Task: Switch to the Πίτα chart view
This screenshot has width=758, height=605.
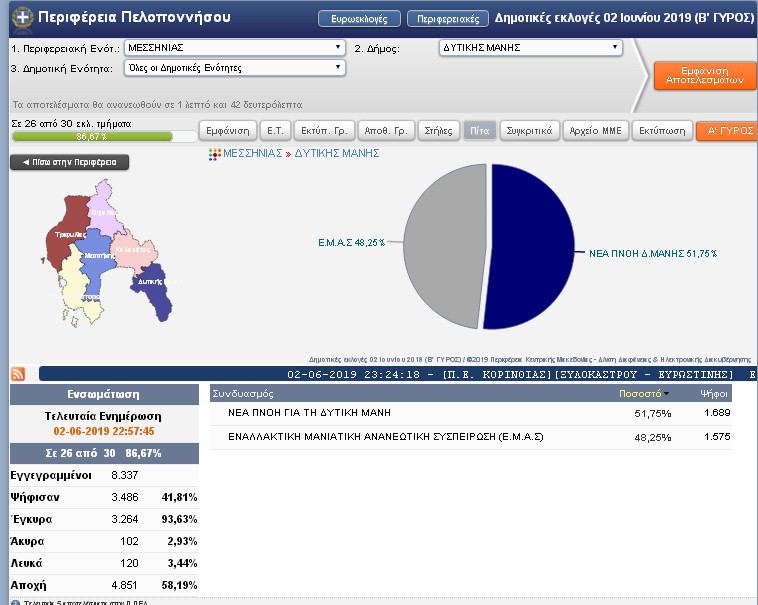Action: pos(480,131)
